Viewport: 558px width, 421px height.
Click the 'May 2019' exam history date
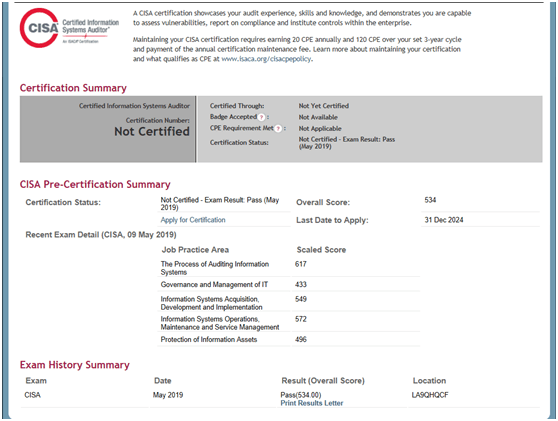(168, 395)
